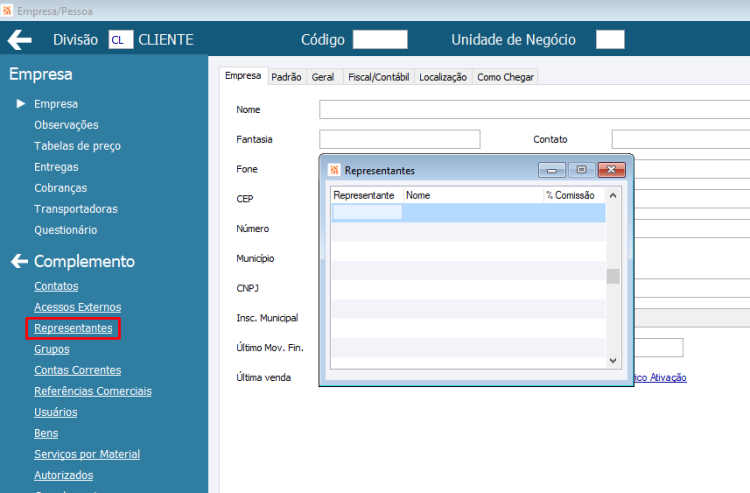Click the Contas Correntes link

(77, 370)
